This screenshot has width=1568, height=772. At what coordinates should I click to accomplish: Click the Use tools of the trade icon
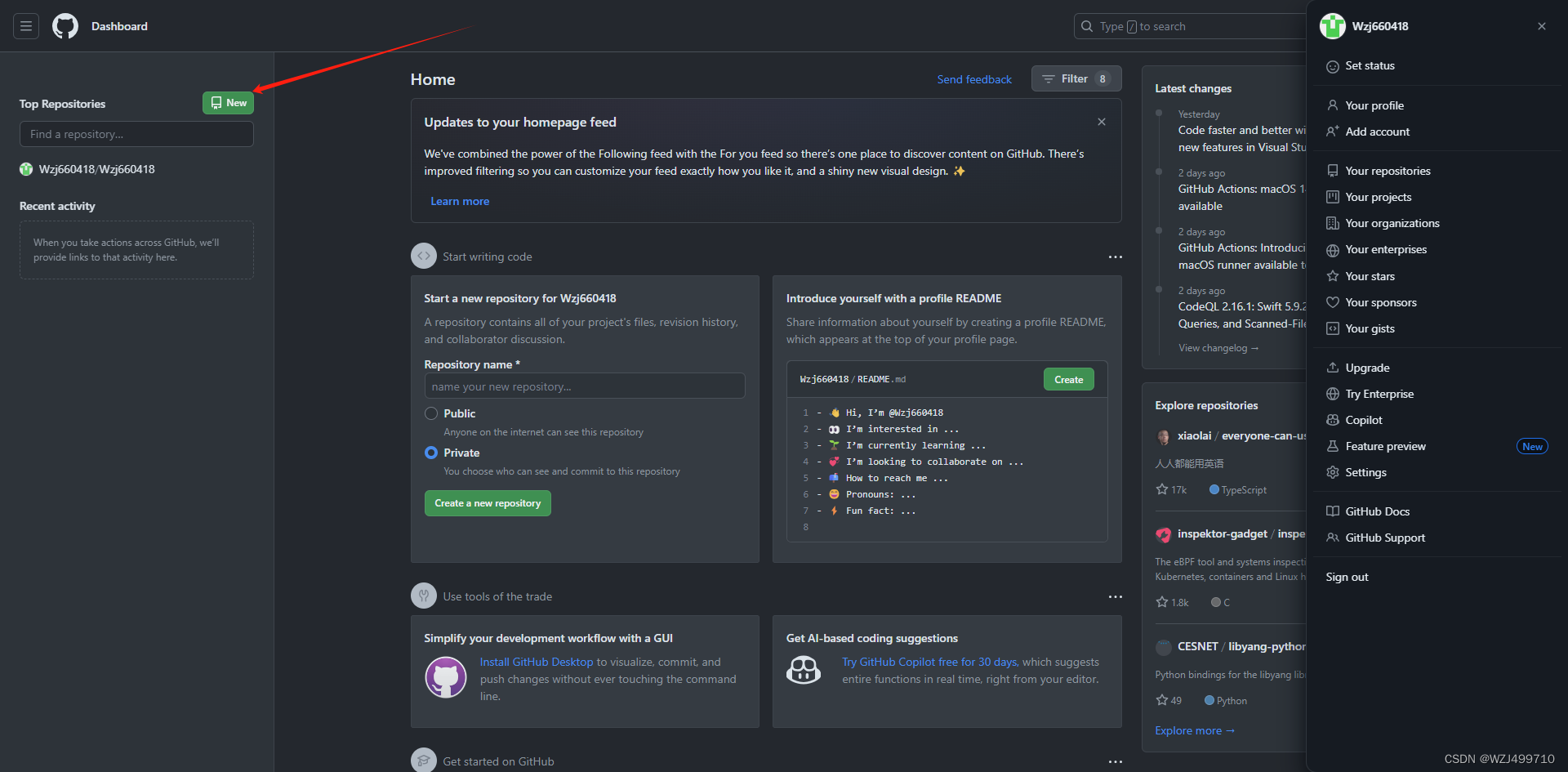(424, 596)
